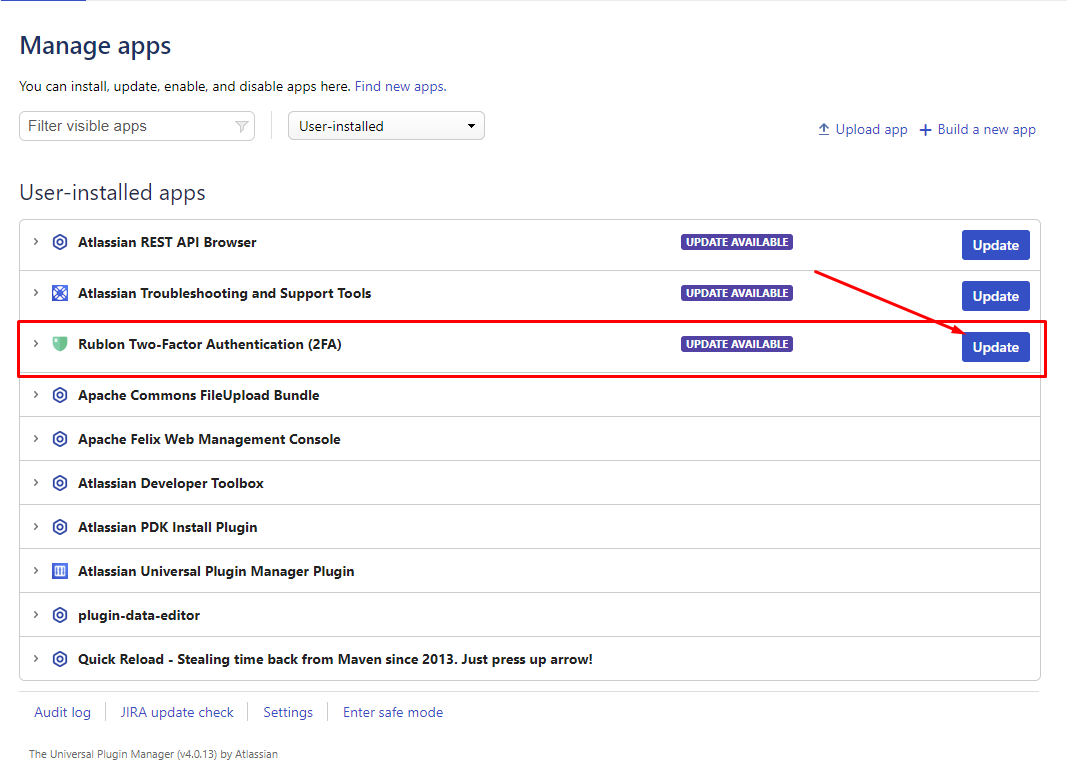Focus the Filter visible apps field
1067x780 pixels.
pos(125,126)
